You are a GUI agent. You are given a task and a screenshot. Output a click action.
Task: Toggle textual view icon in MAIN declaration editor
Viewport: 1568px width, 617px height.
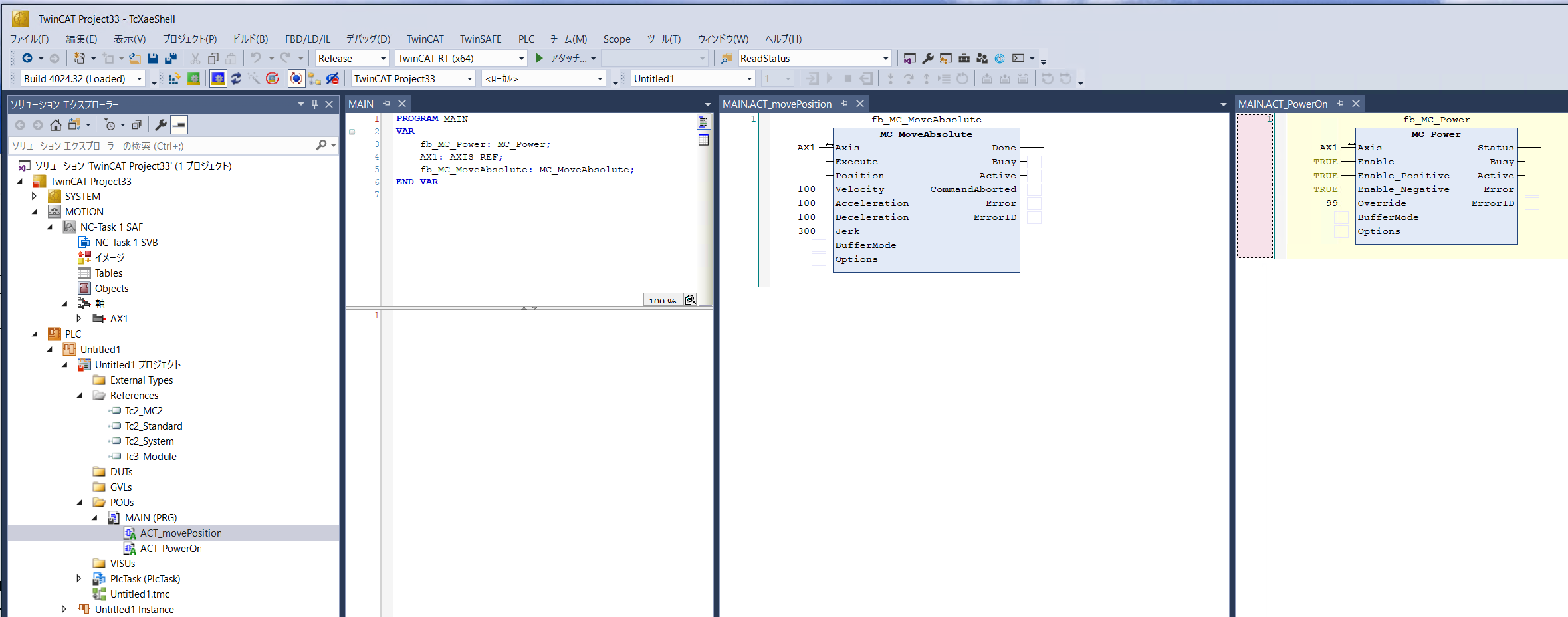click(x=703, y=122)
